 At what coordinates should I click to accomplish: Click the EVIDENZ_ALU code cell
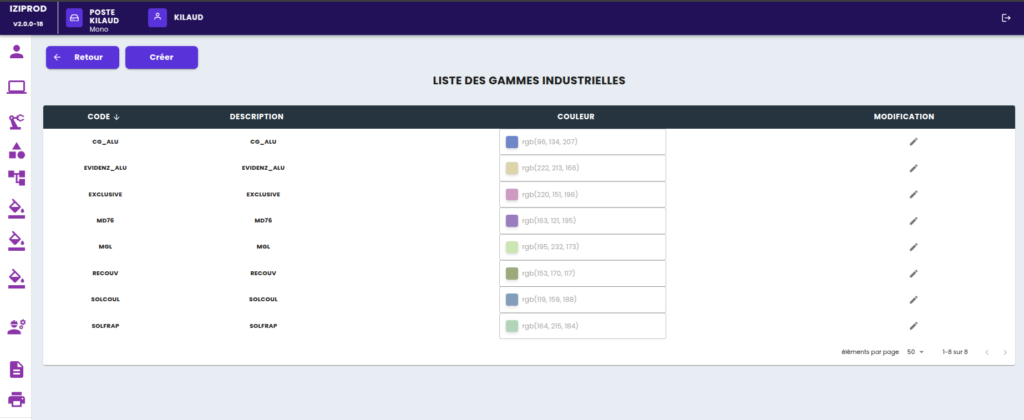[105, 168]
